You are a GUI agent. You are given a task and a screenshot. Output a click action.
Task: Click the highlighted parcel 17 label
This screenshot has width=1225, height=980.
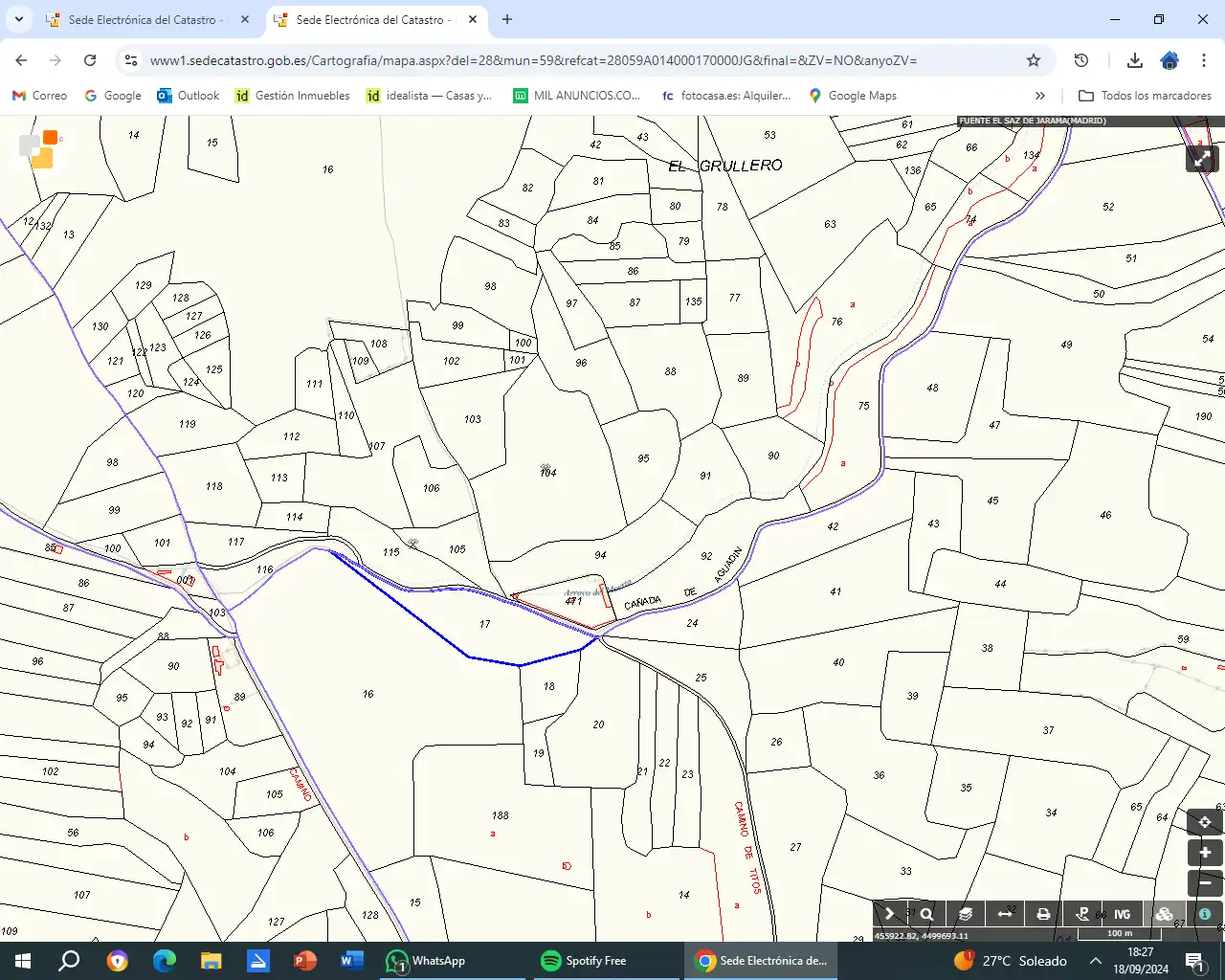tap(485, 624)
